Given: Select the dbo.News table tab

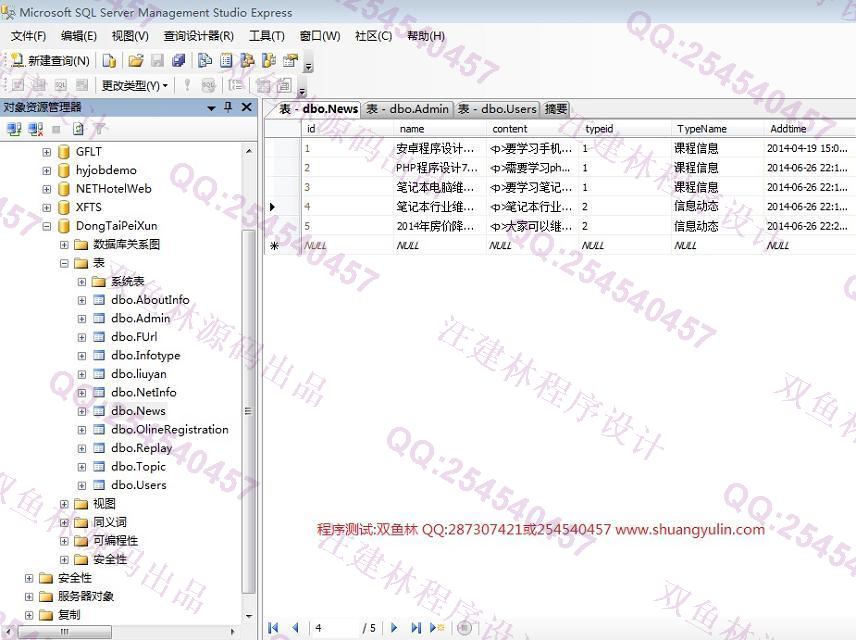Looking at the screenshot, I should [318, 109].
